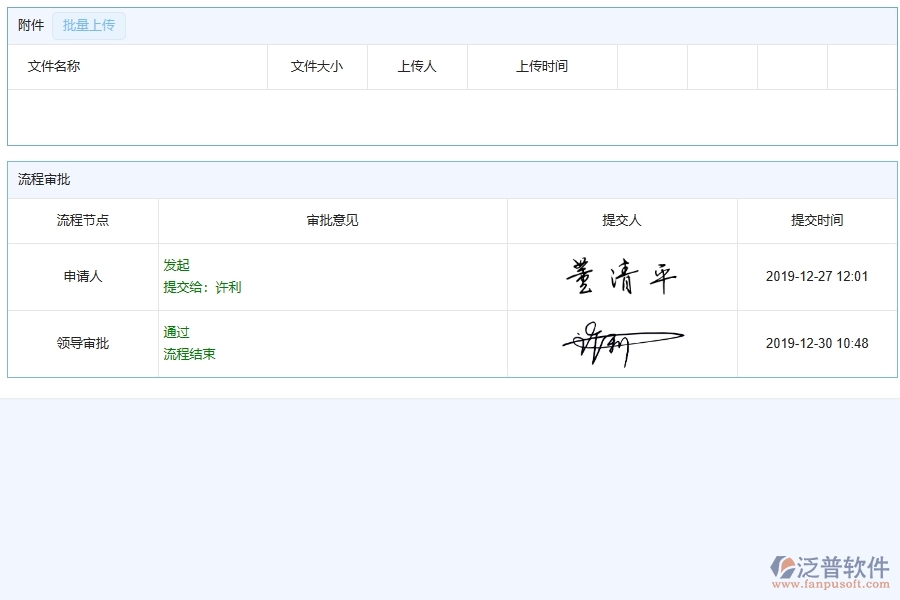The width and height of the screenshot is (900, 600).
Task: Click the 上传人 uploader column header
Action: pyautogui.click(x=417, y=66)
